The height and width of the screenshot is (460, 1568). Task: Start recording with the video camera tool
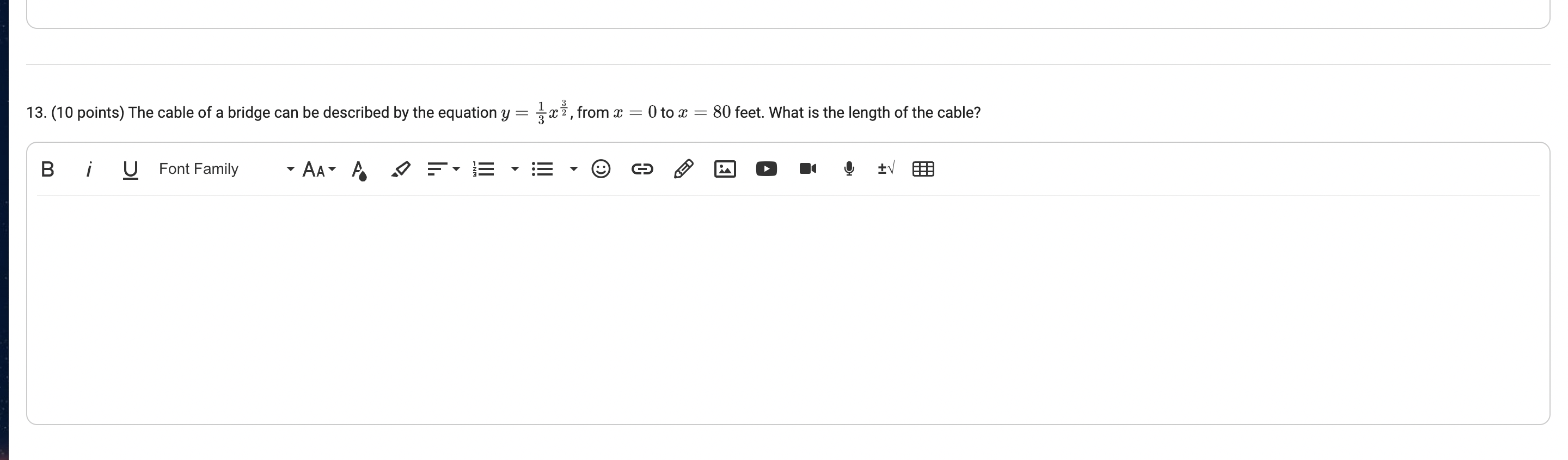[807, 169]
